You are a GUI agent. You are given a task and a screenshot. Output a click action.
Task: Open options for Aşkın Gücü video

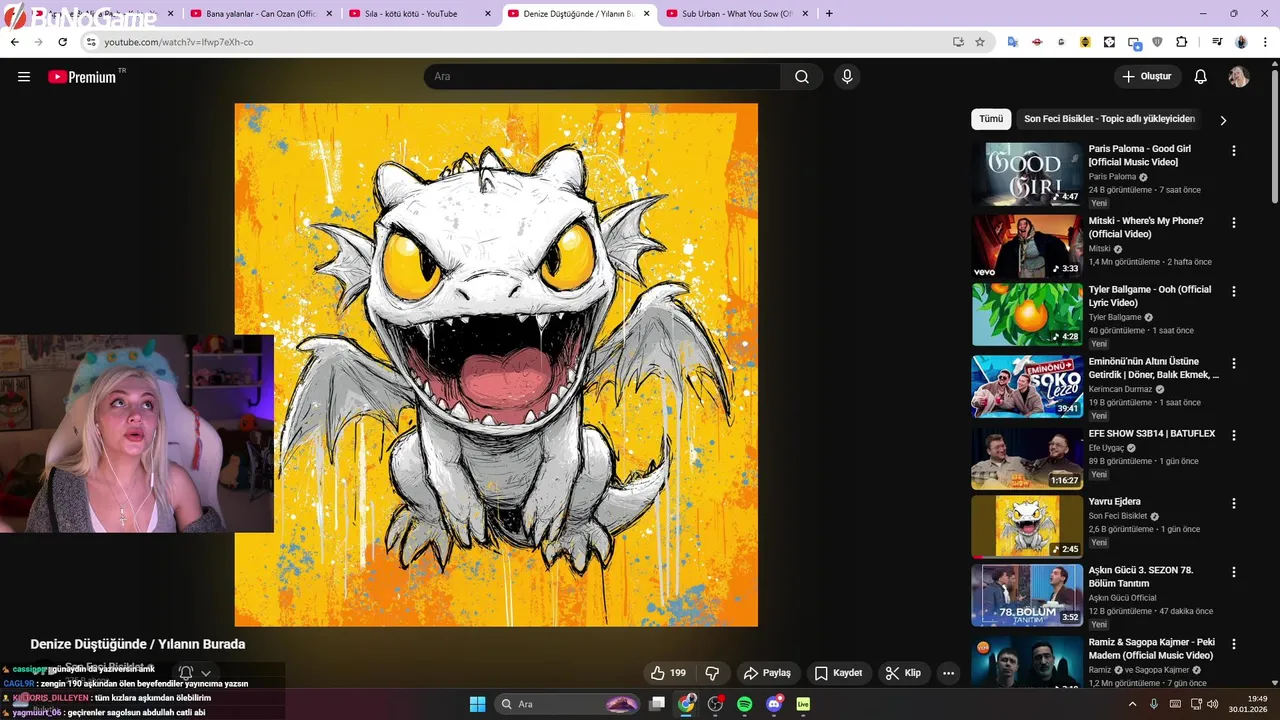click(x=1233, y=573)
